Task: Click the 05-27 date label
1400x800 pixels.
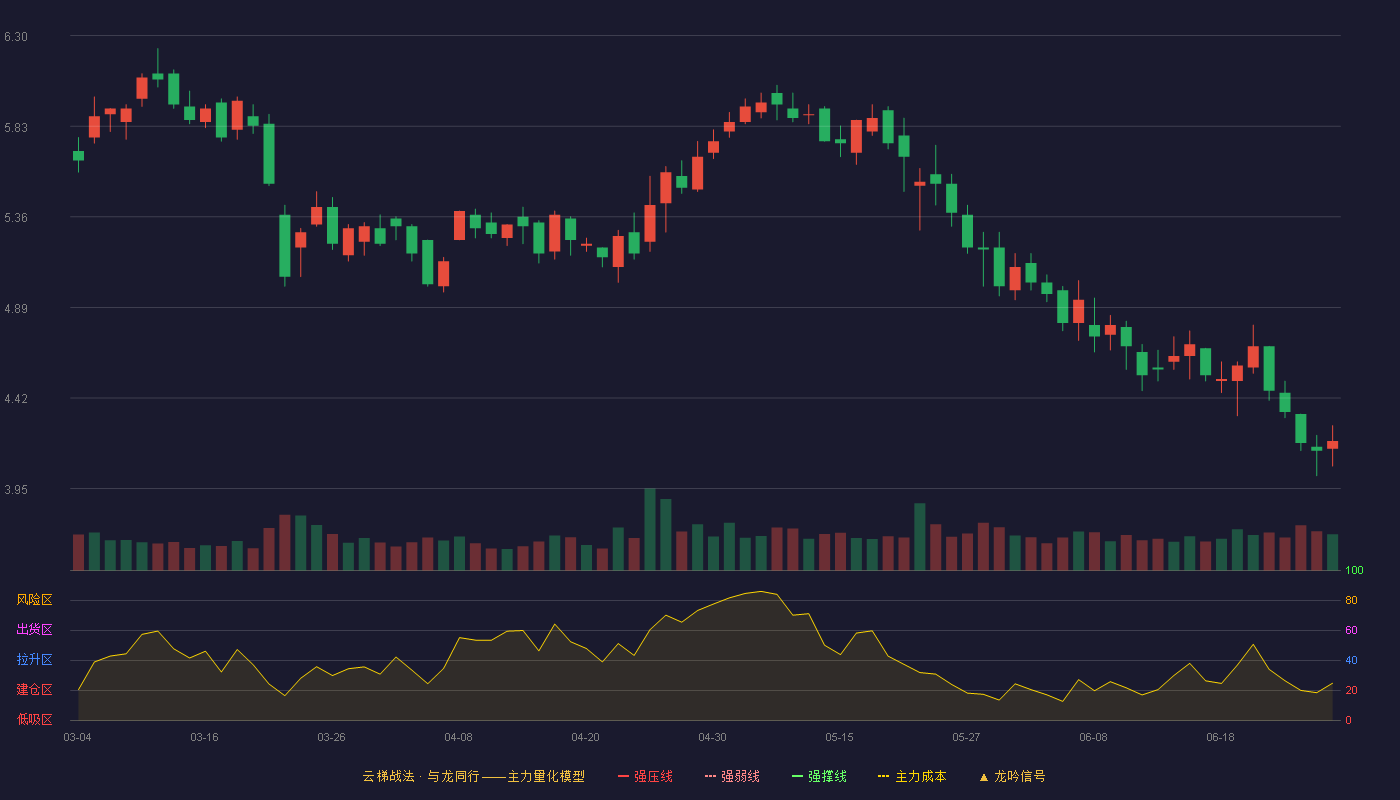Action: [967, 737]
